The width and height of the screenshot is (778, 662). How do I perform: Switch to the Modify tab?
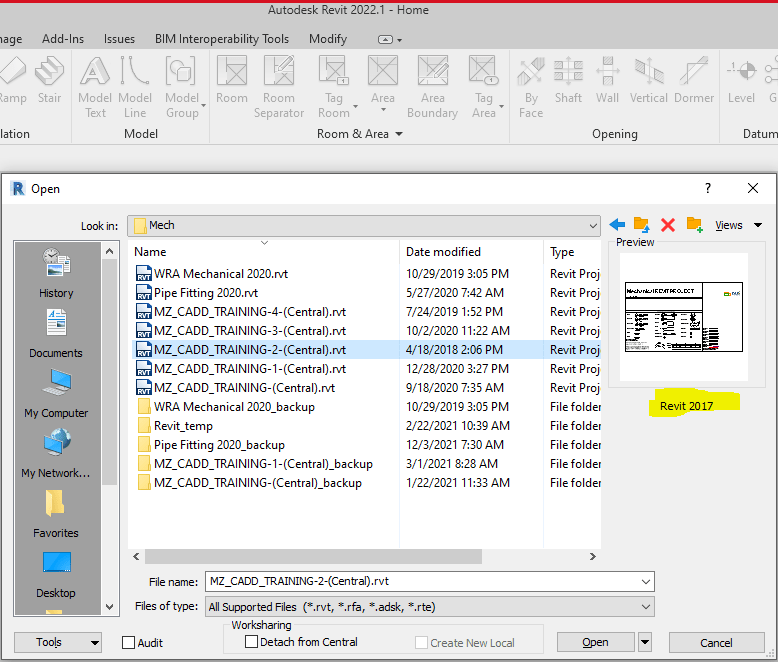327,39
